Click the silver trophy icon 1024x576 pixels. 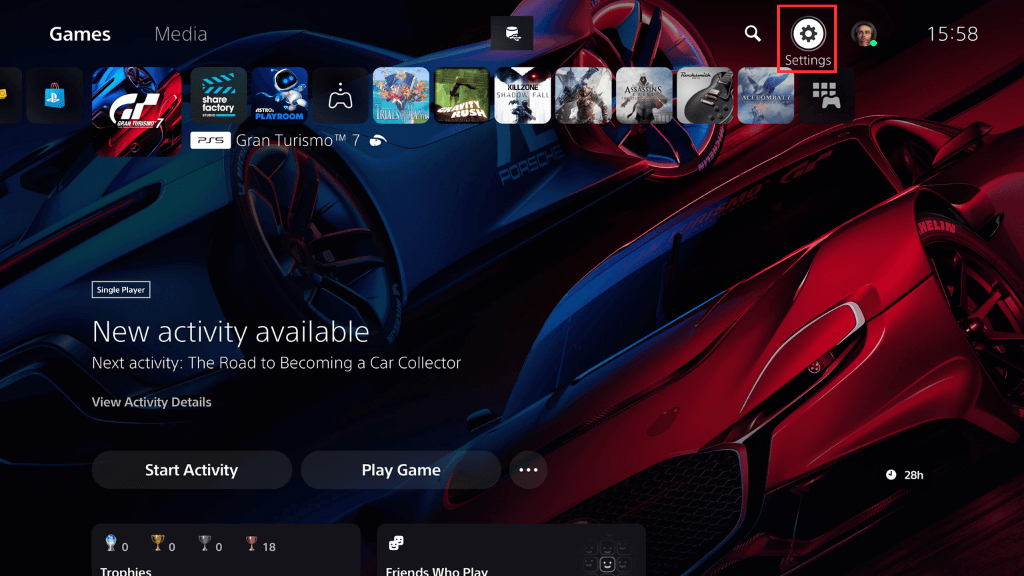[x=204, y=543]
